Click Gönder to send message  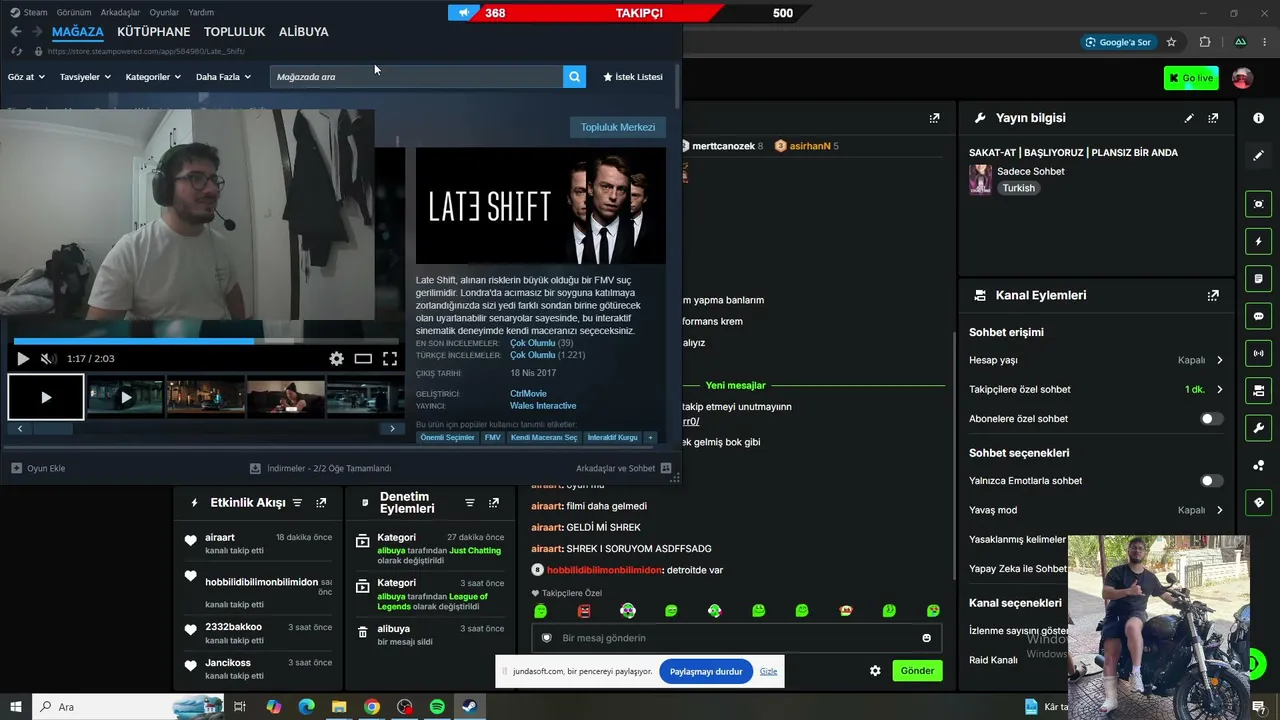(x=917, y=671)
